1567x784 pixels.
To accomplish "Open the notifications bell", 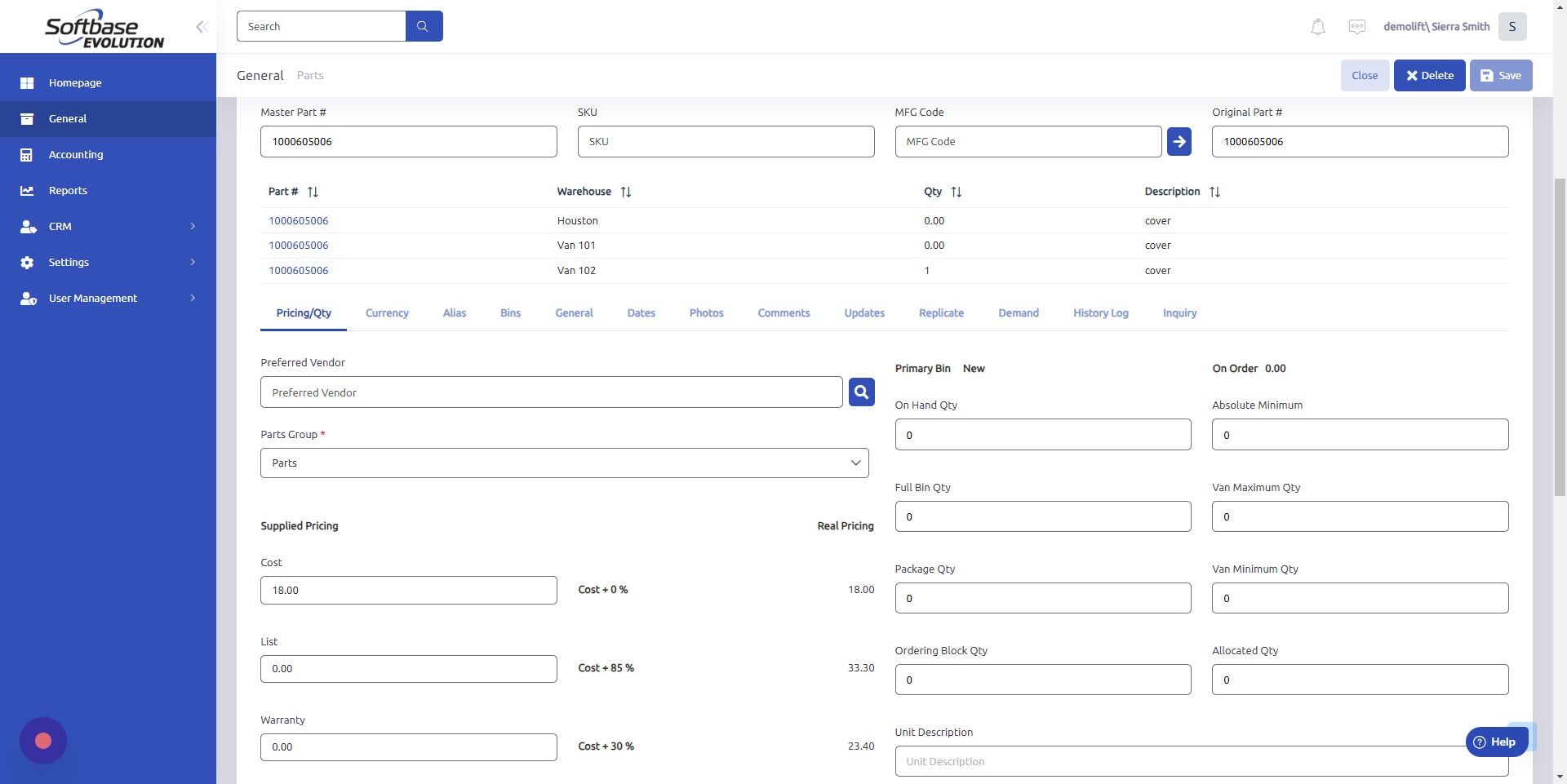I will pos(1318,27).
